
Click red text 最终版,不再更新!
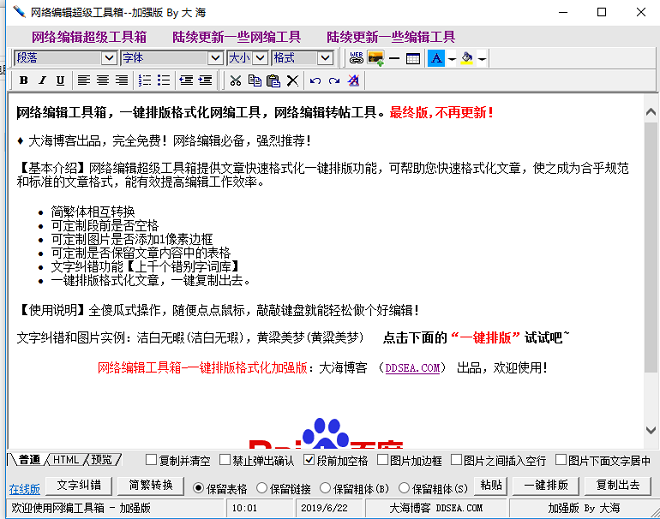[x=441, y=113]
